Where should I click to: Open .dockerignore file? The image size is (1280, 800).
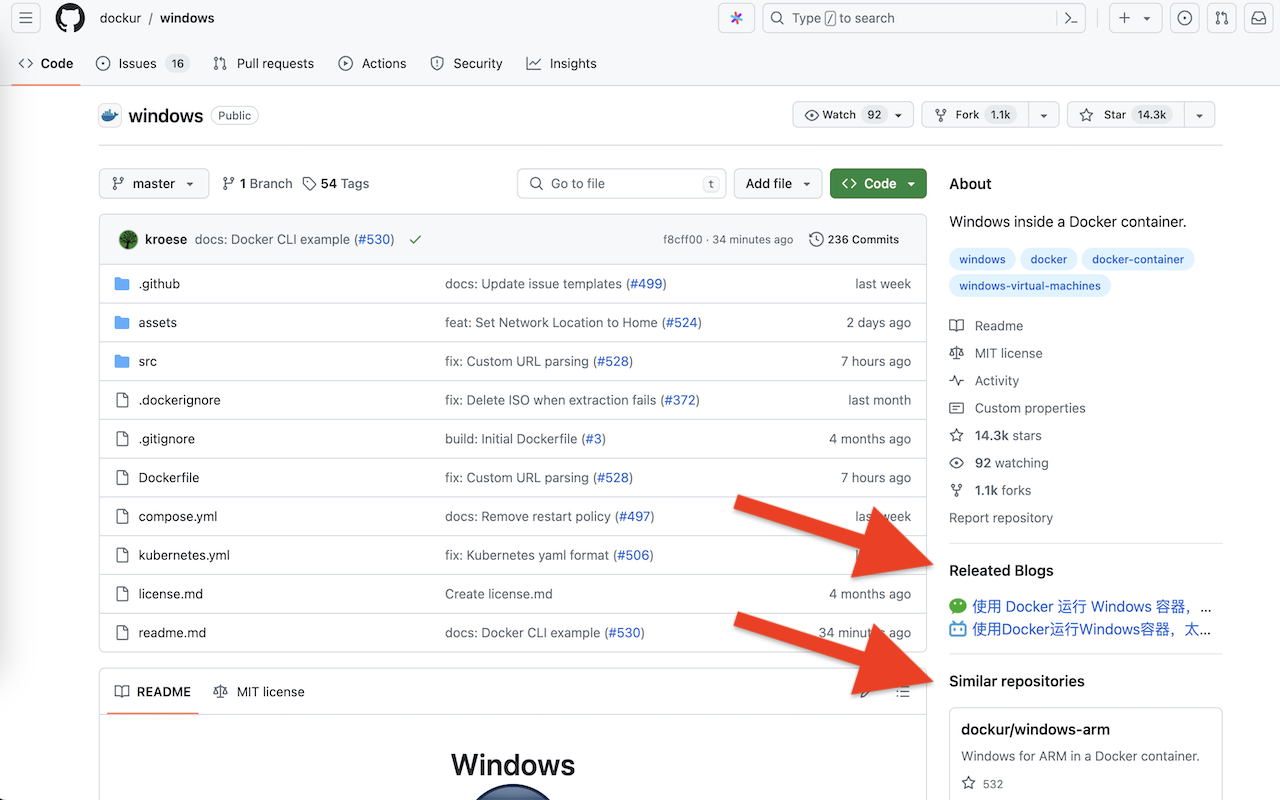(179, 400)
